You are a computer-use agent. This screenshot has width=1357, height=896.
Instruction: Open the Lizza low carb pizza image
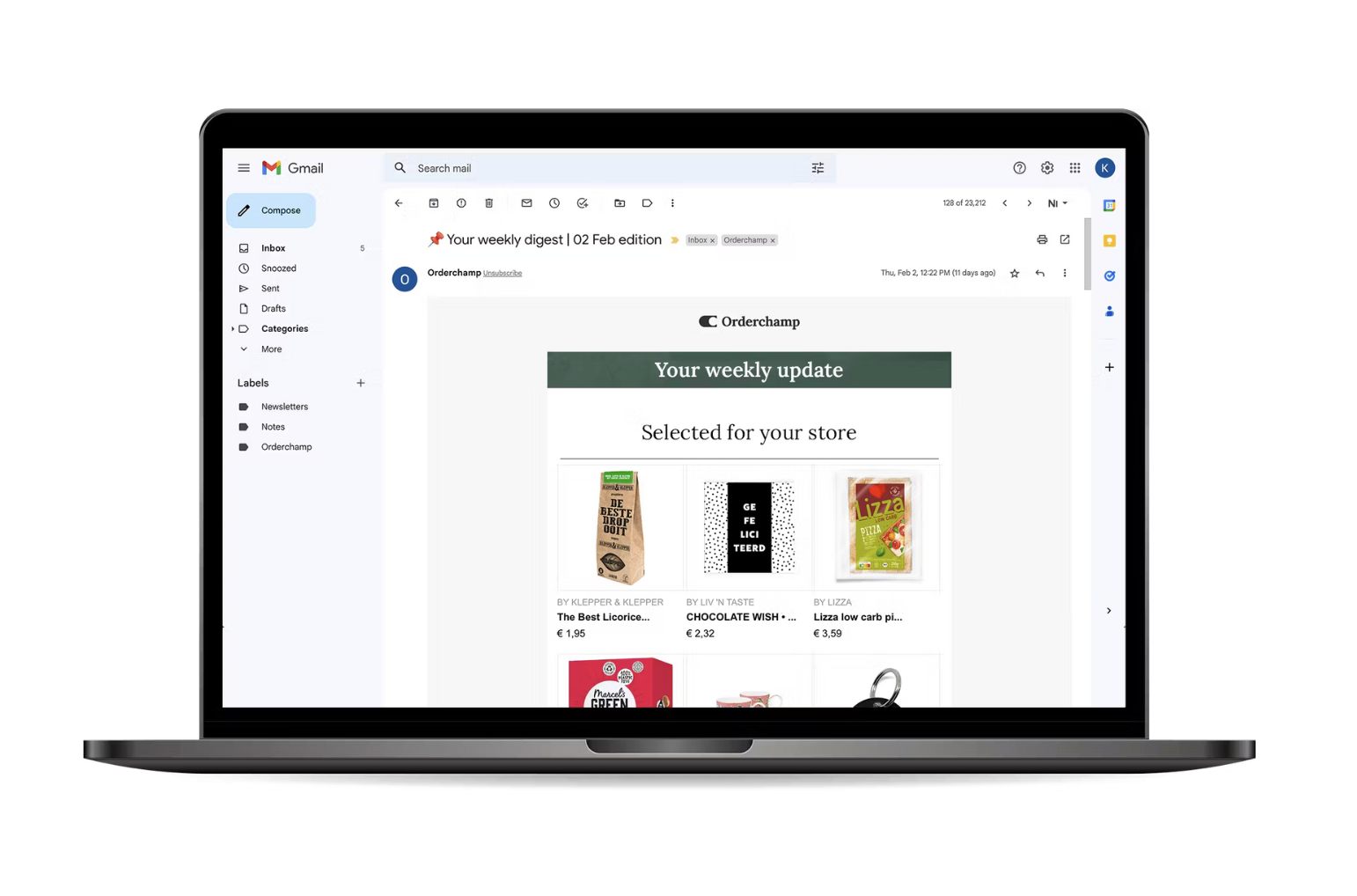(877, 527)
